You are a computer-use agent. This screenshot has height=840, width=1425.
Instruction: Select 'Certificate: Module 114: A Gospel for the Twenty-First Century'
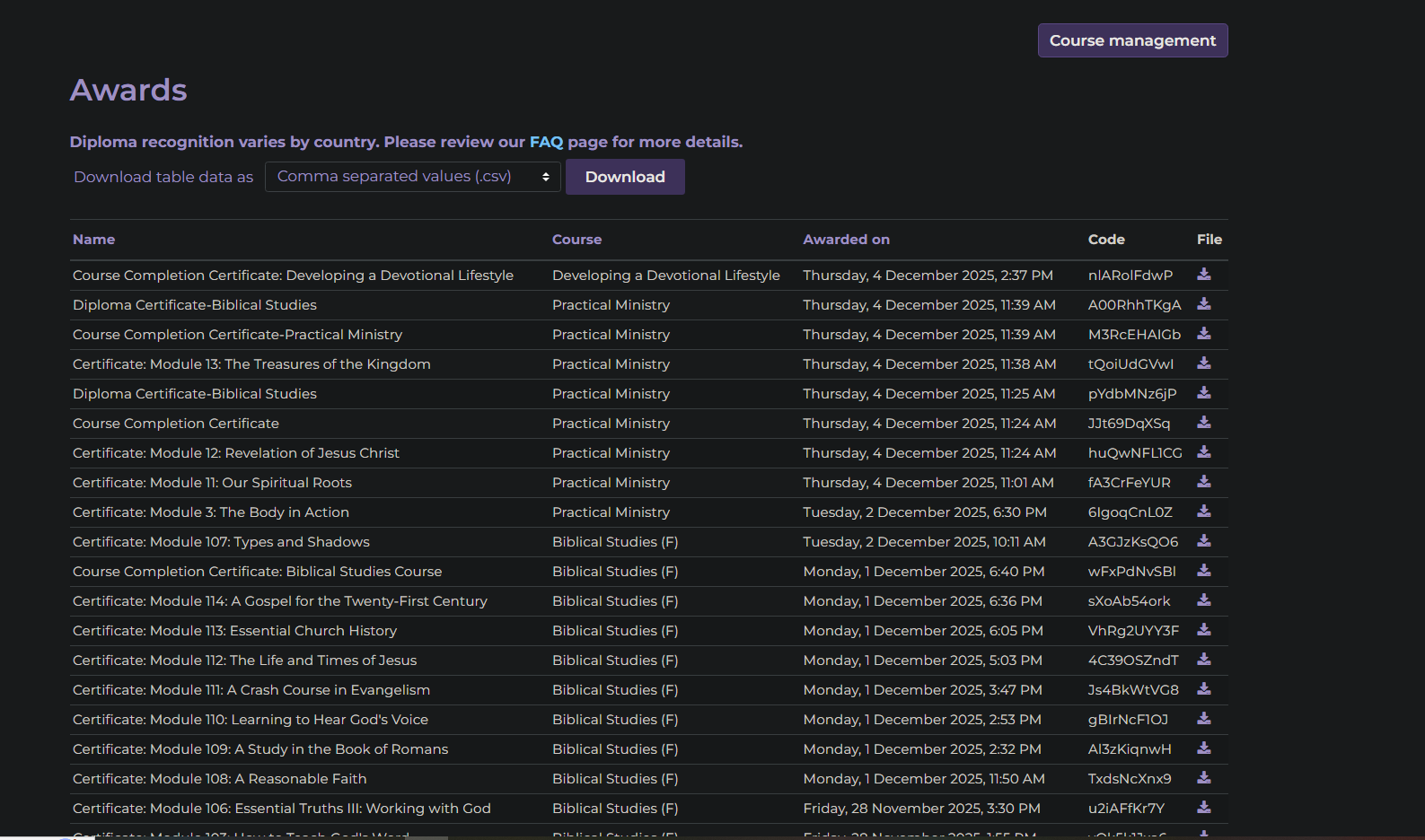coord(280,601)
